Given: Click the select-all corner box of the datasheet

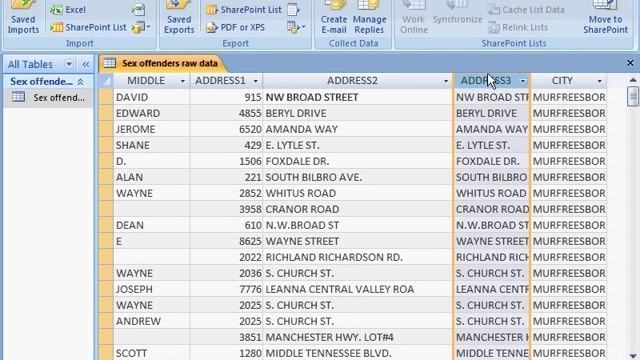Looking at the screenshot, I should (106, 81).
